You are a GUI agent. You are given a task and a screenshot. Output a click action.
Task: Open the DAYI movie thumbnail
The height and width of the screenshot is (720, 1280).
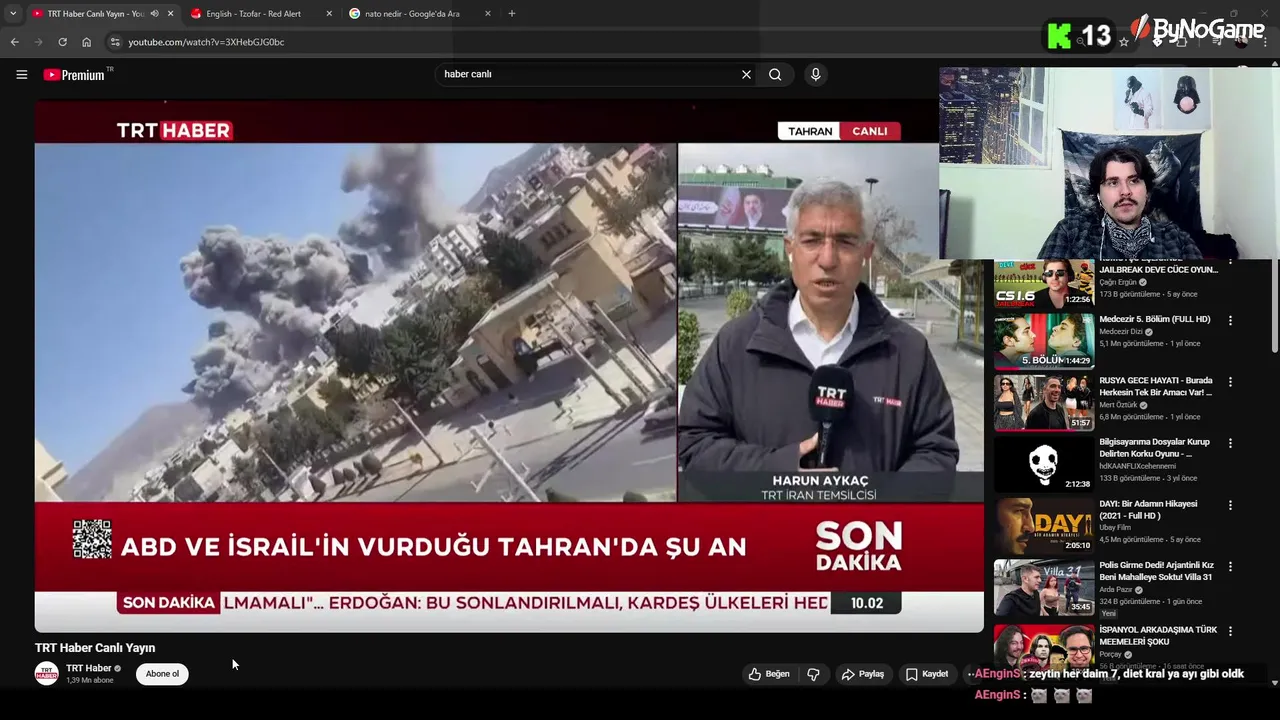[x=1044, y=526]
